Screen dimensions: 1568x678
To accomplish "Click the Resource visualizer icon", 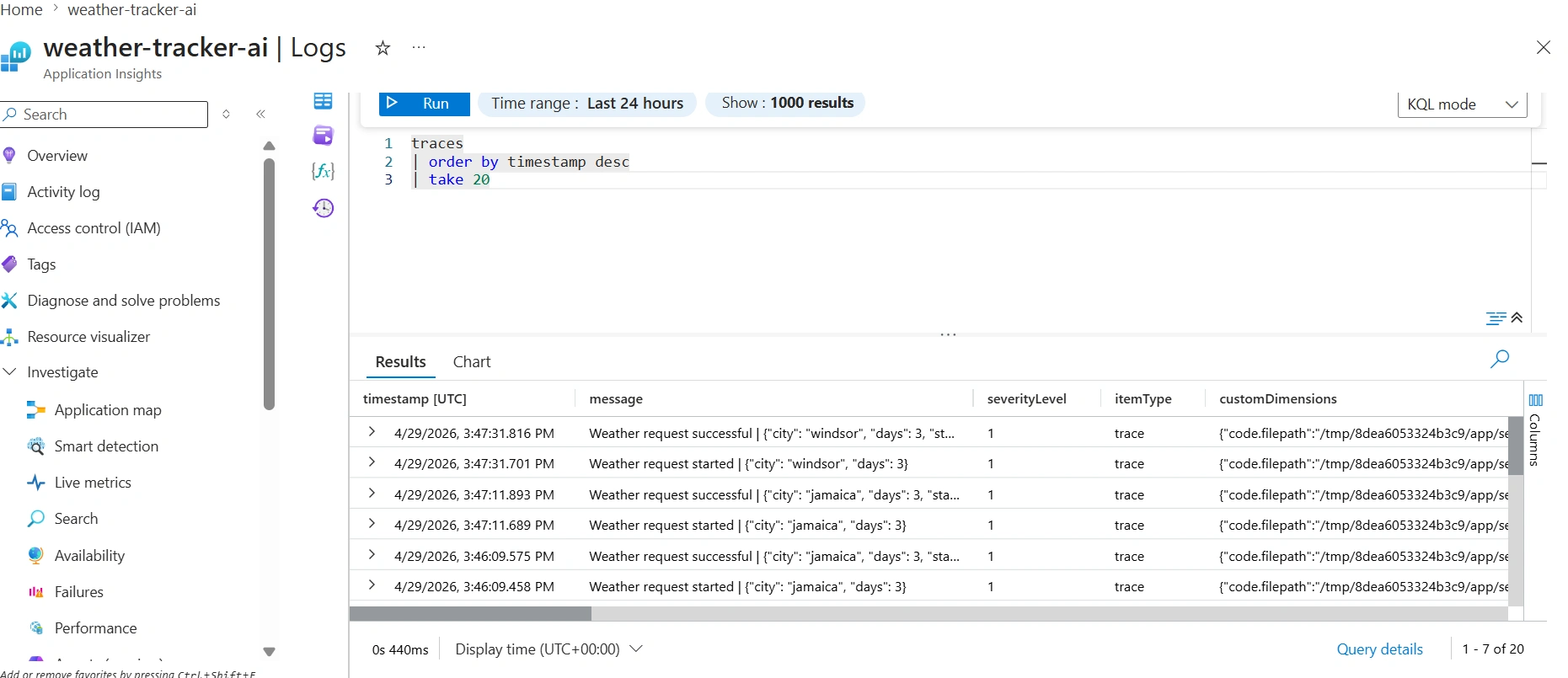I will (x=9, y=337).
